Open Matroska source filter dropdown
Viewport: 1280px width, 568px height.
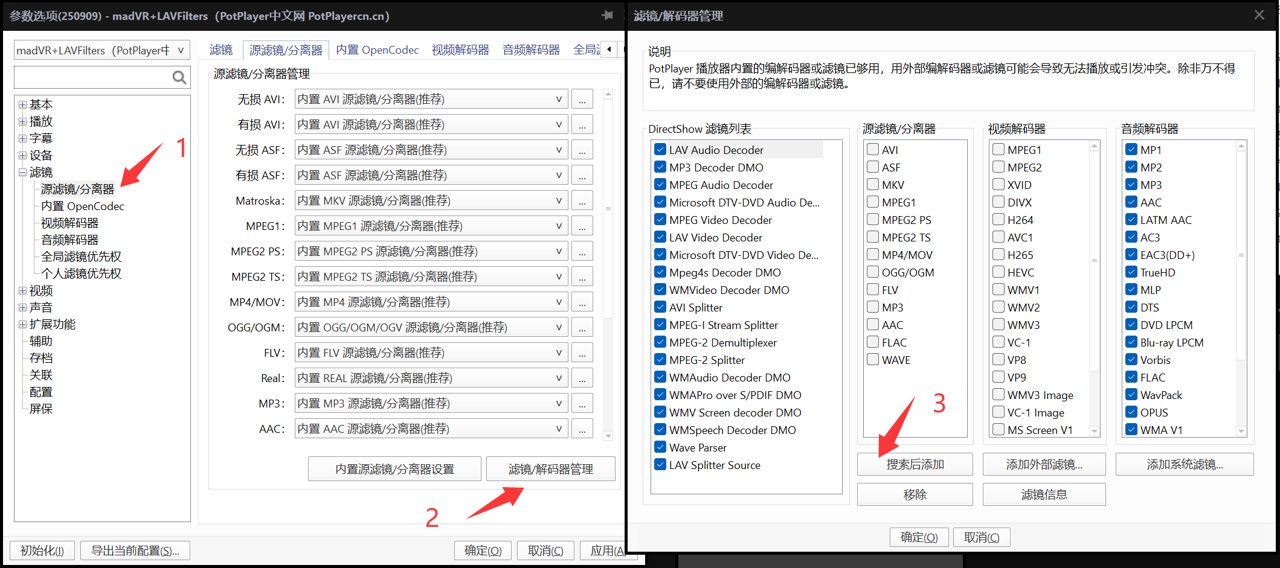[430, 200]
